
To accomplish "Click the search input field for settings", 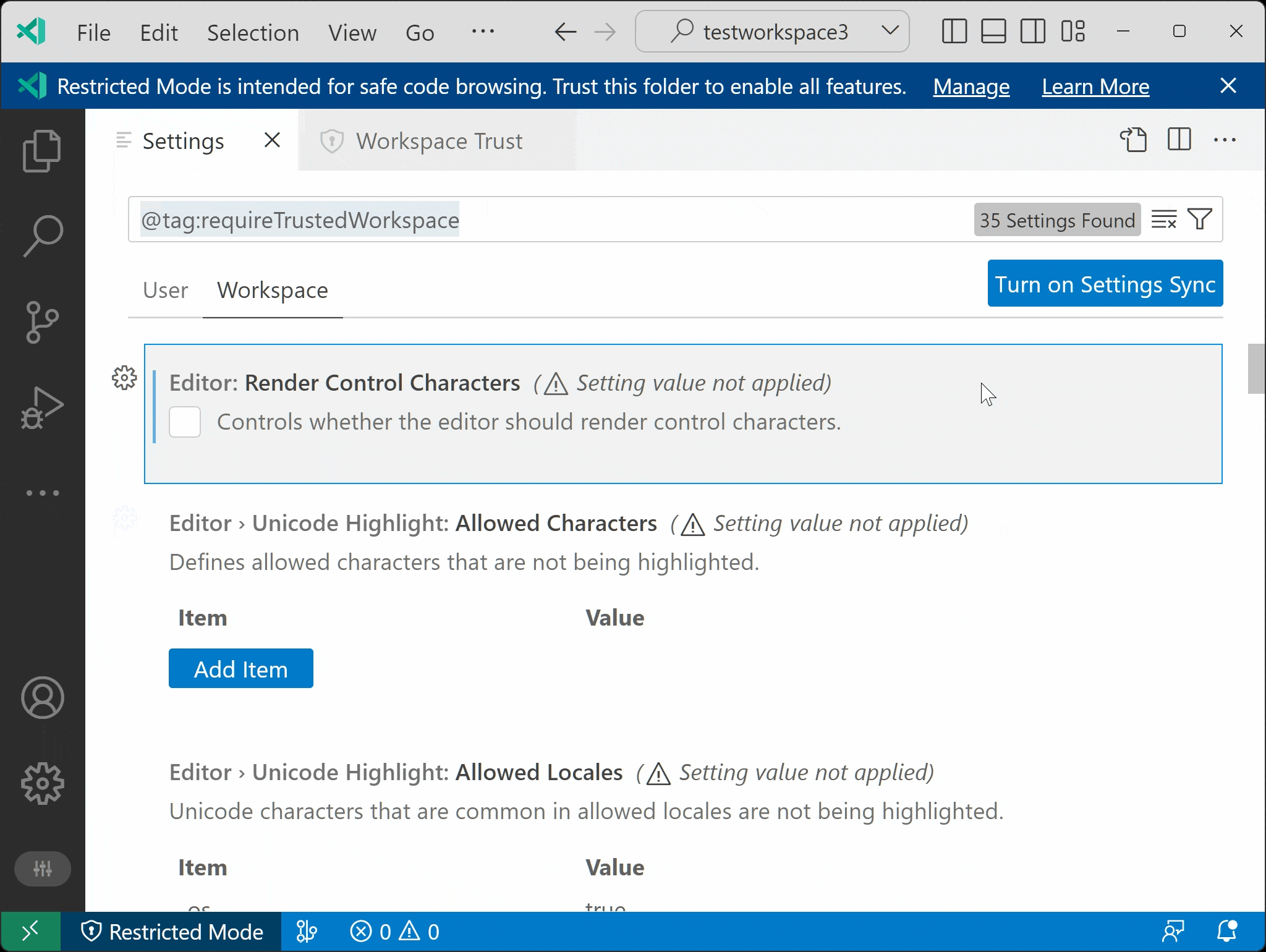I will pyautogui.click(x=549, y=219).
